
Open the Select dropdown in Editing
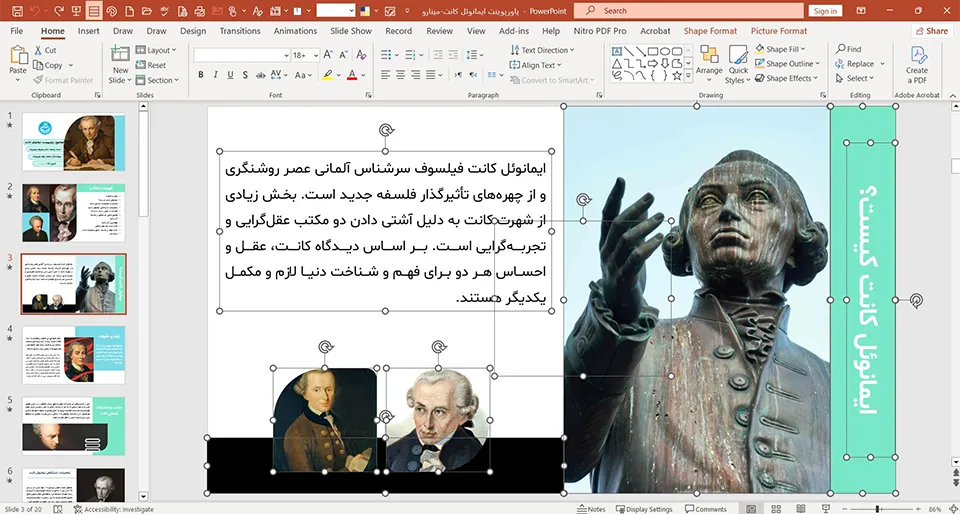click(855, 78)
